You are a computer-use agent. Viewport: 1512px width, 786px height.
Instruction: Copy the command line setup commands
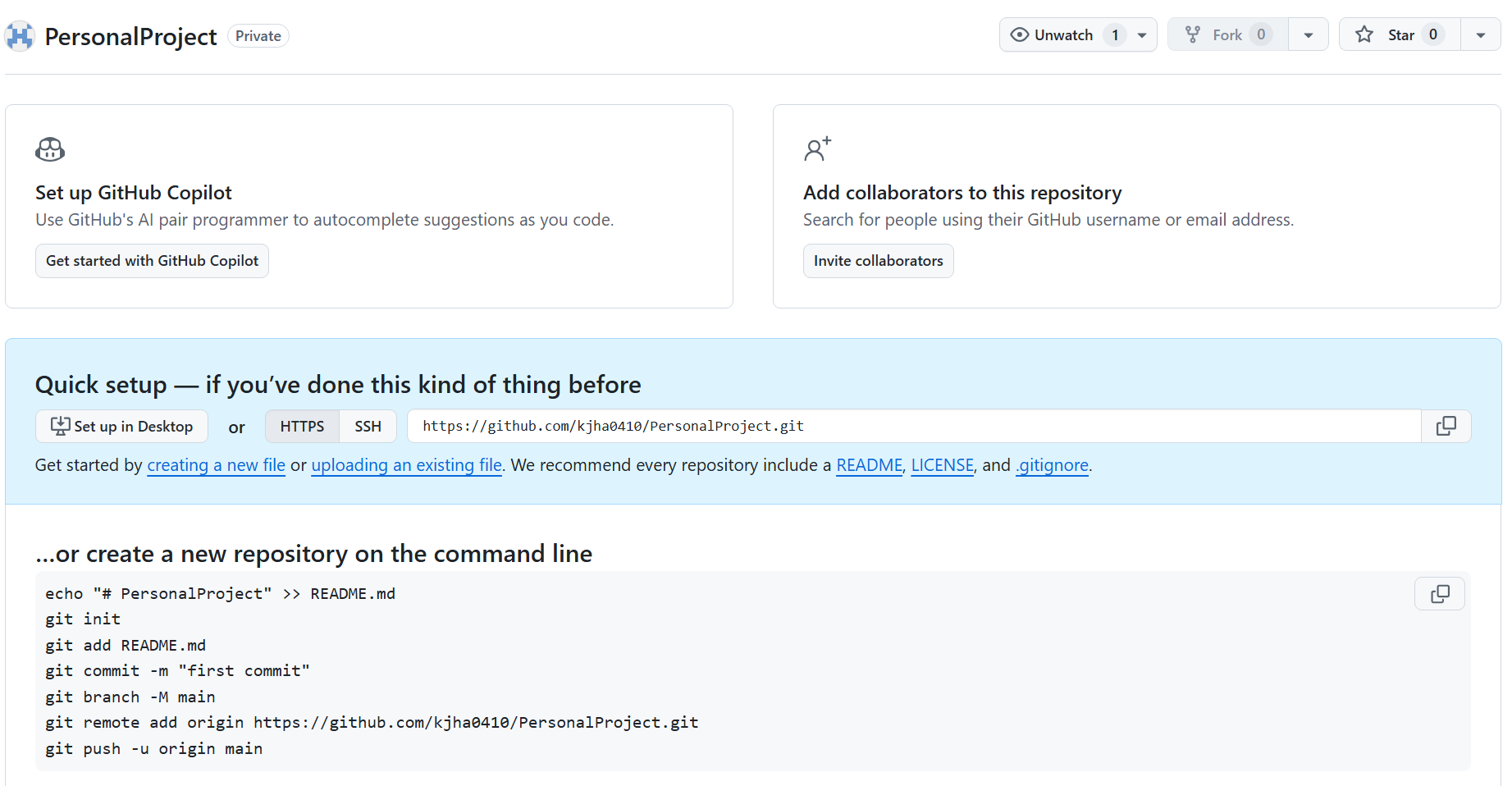coord(1440,594)
